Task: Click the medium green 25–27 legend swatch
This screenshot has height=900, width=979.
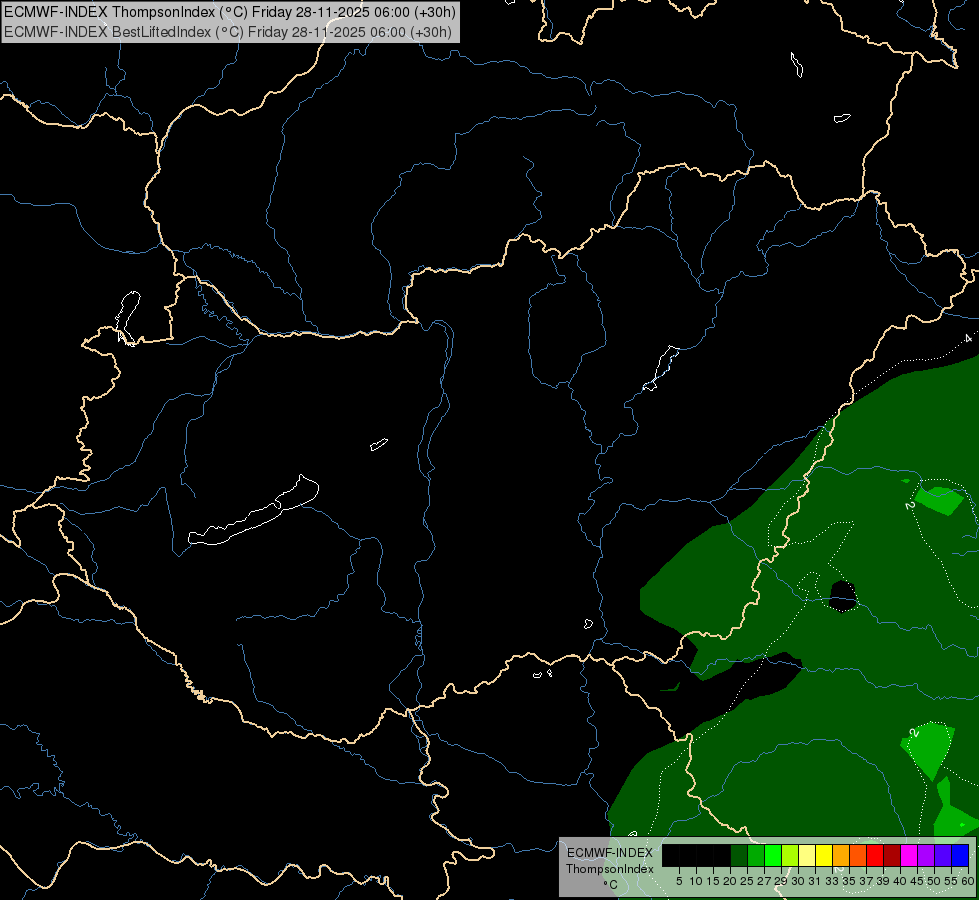Action: (x=756, y=856)
